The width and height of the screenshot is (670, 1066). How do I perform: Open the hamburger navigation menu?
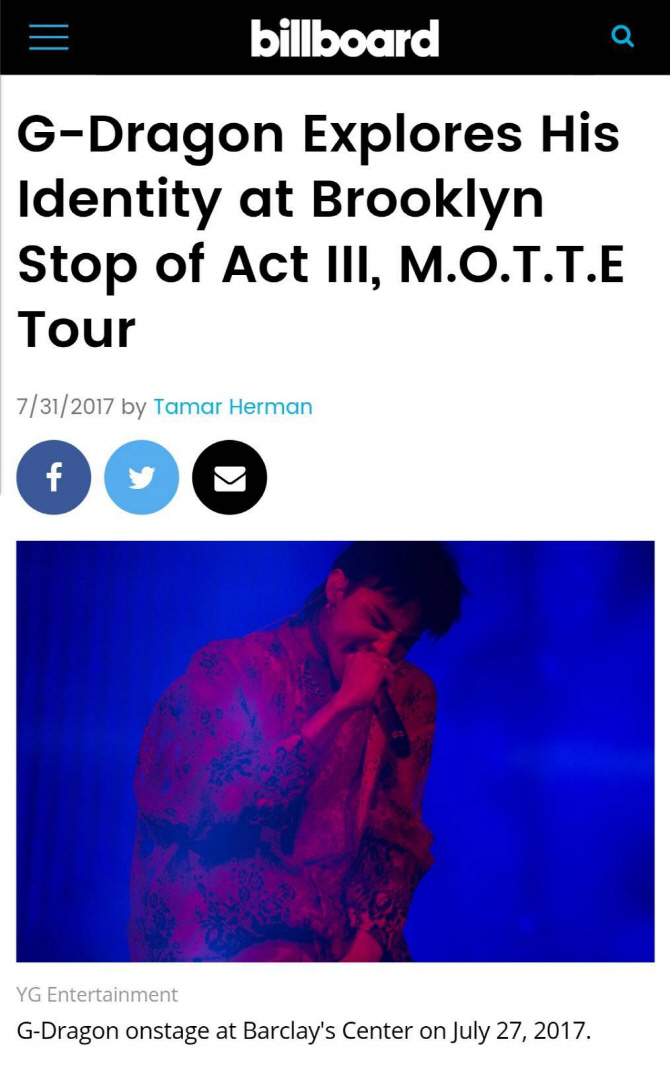(x=48, y=37)
